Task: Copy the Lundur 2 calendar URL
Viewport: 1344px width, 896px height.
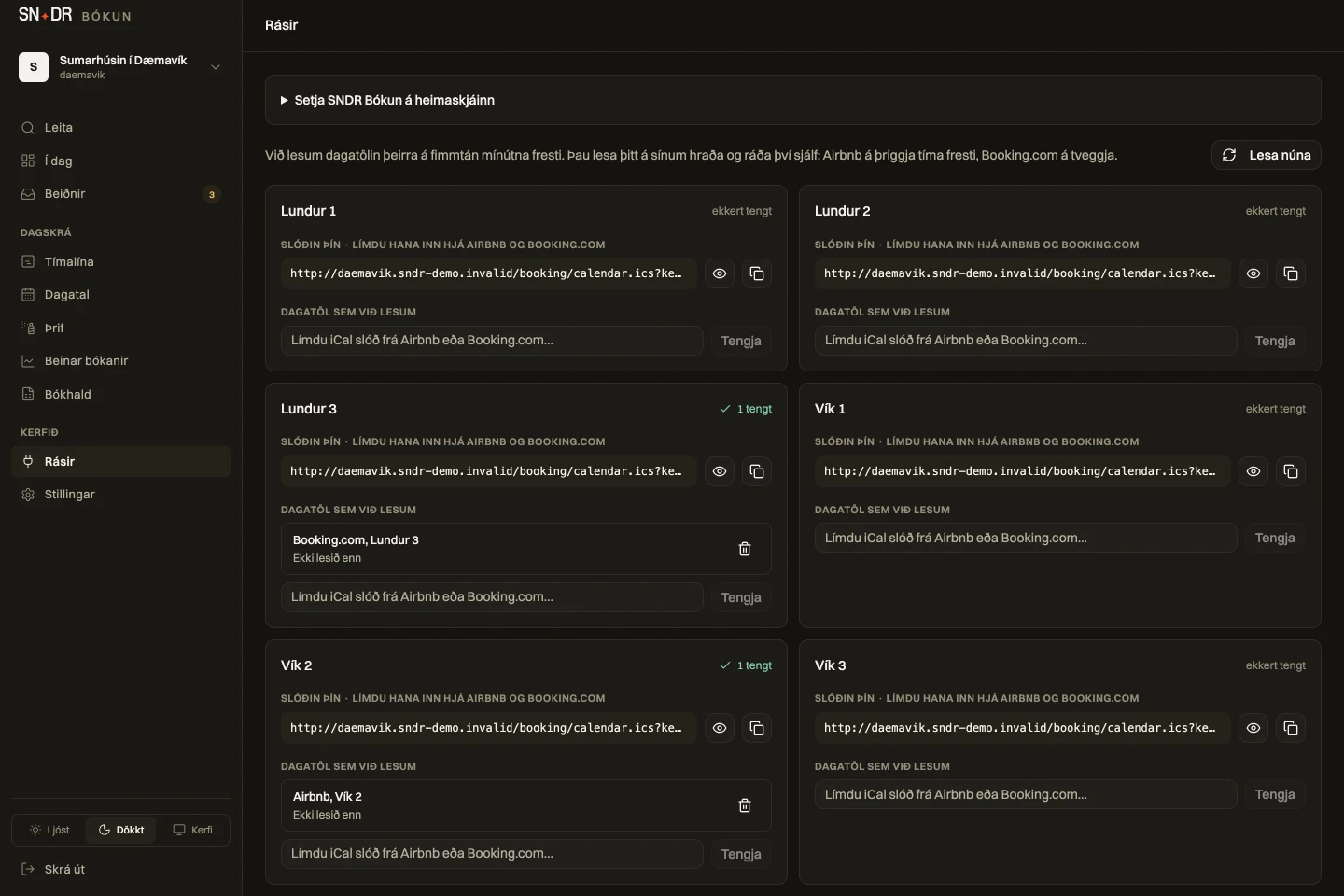Action: 1291,273
